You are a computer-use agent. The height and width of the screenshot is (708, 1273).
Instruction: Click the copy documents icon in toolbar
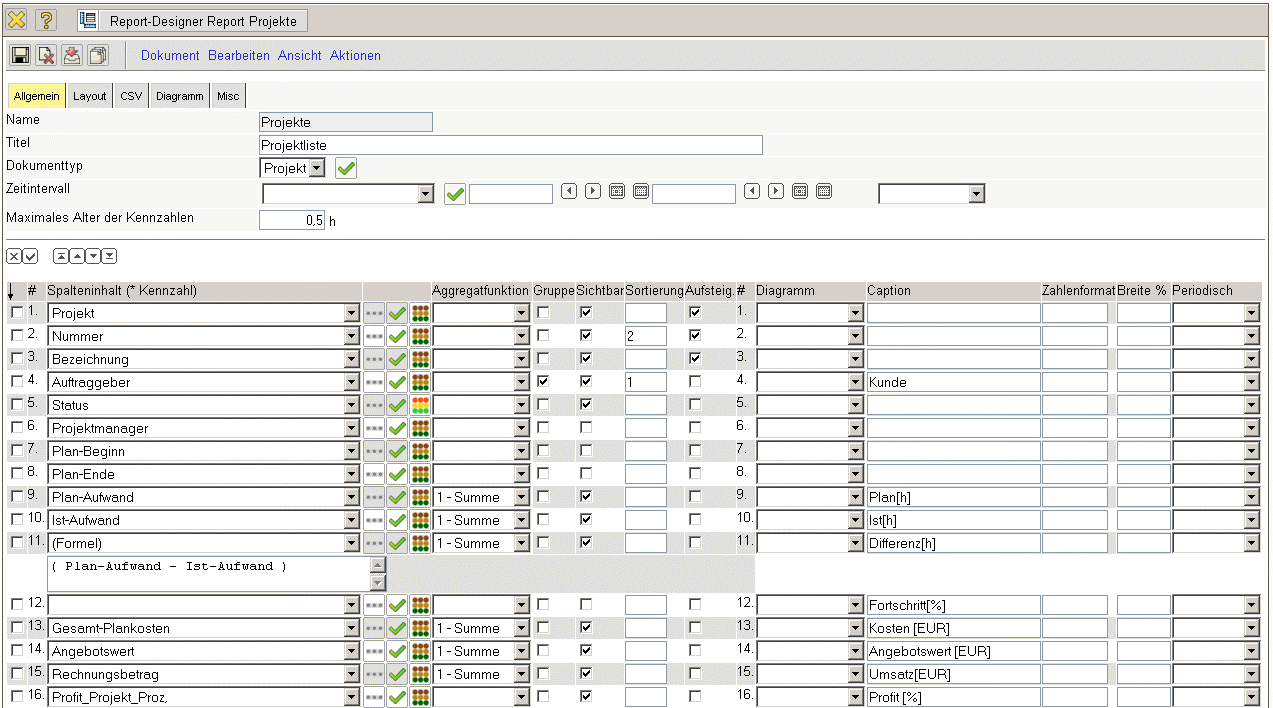(98, 56)
